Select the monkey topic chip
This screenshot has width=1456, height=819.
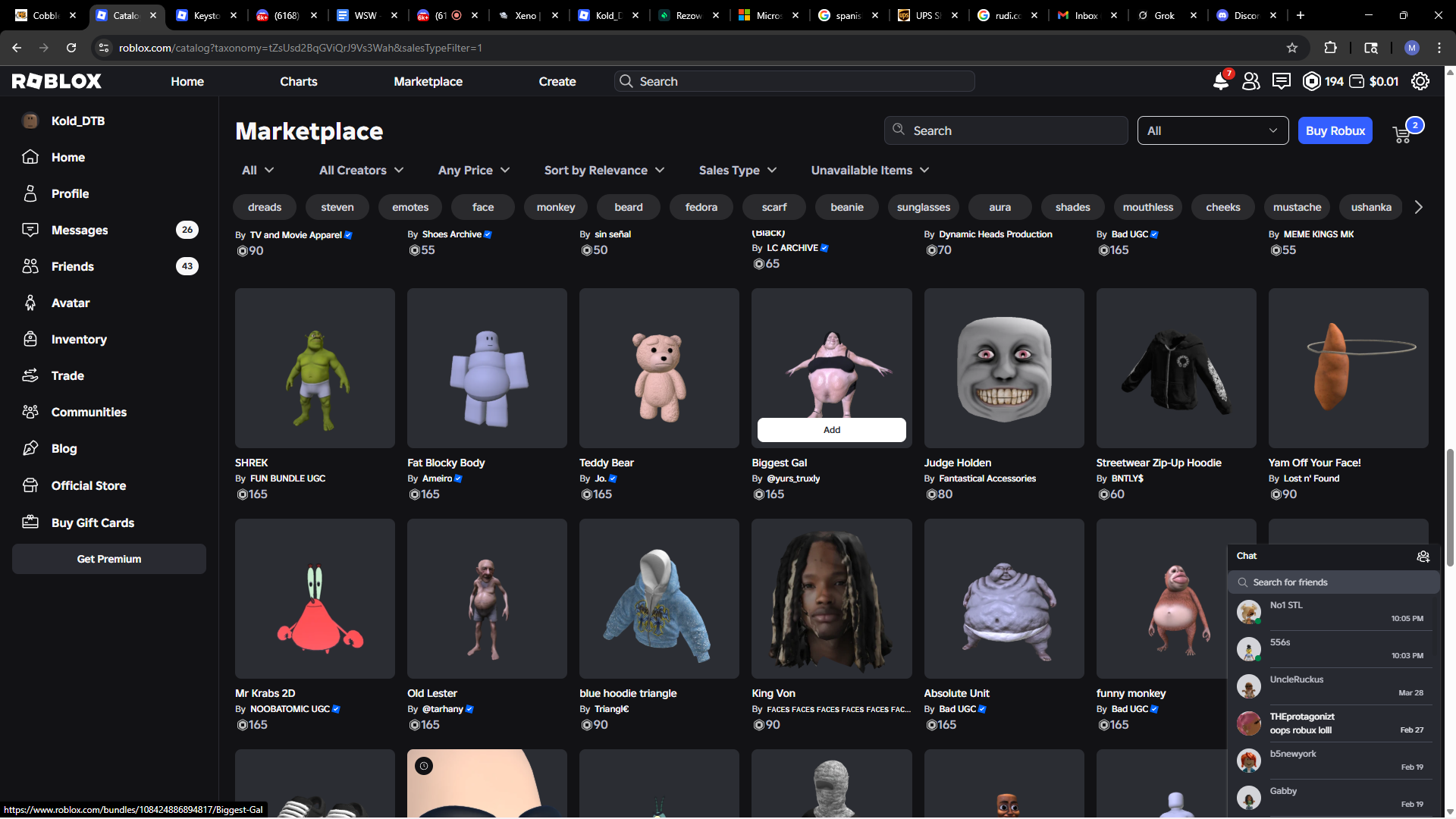point(556,207)
